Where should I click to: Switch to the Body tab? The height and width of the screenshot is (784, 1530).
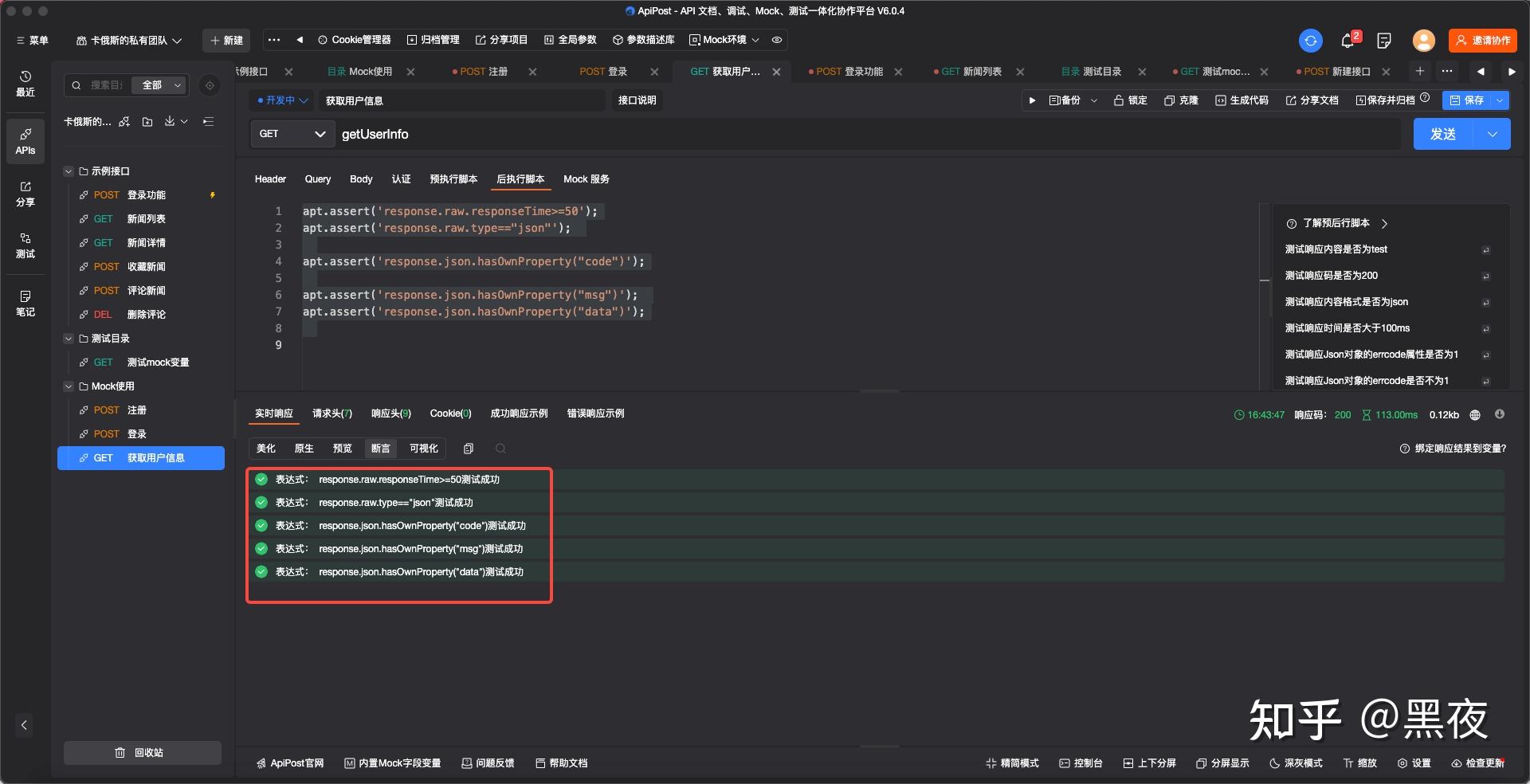(361, 179)
